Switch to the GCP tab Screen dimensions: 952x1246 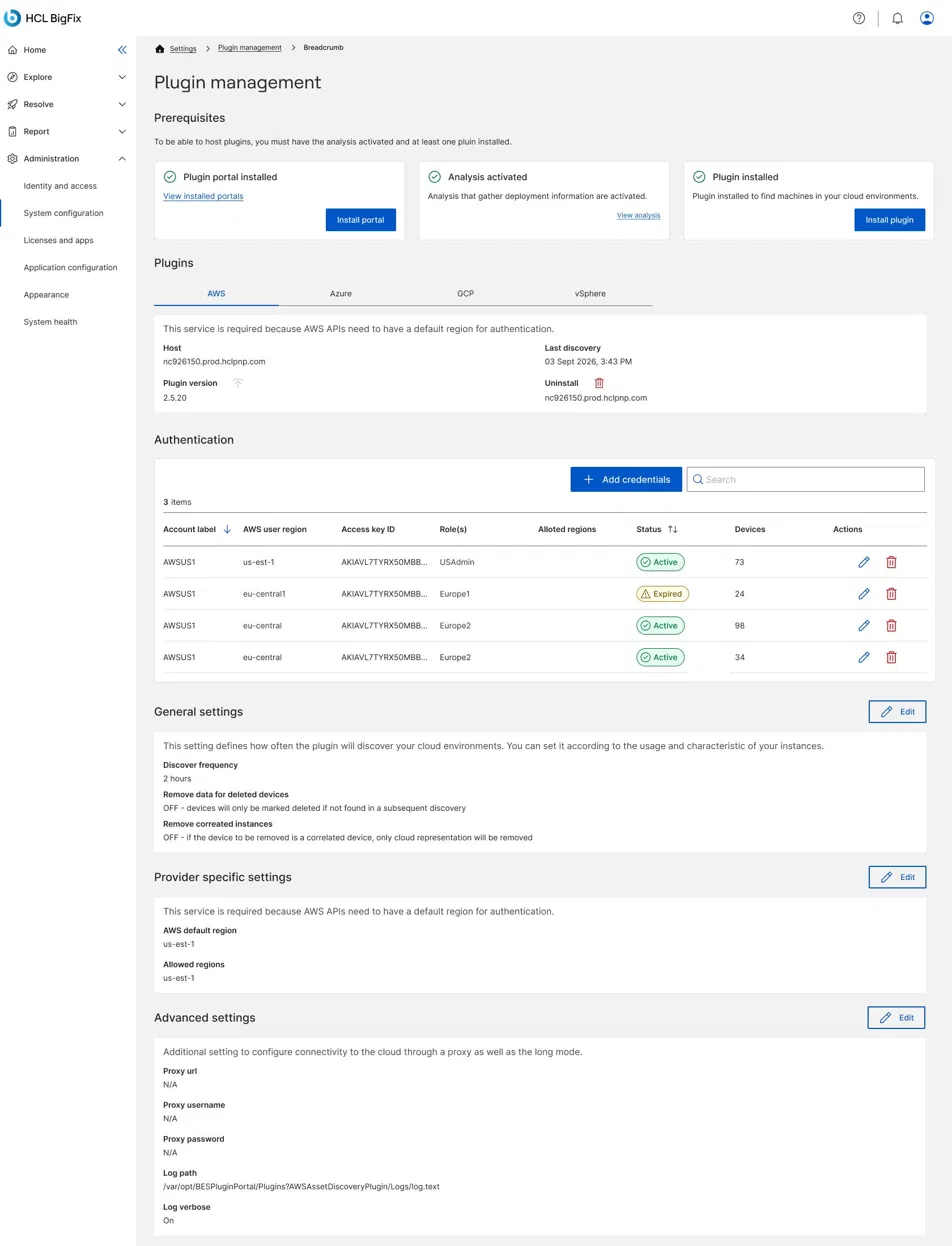(465, 294)
